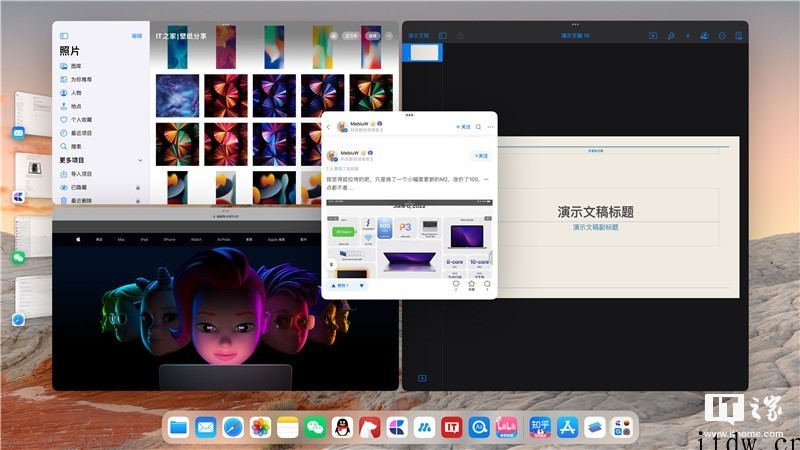Screen dimensions: 800x450
Task: Click the Apple logo in Safari's site nav
Action: 78,239
